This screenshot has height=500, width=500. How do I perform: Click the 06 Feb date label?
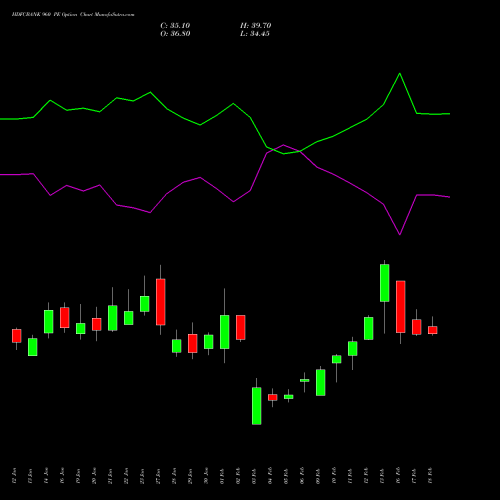(x=302, y=476)
